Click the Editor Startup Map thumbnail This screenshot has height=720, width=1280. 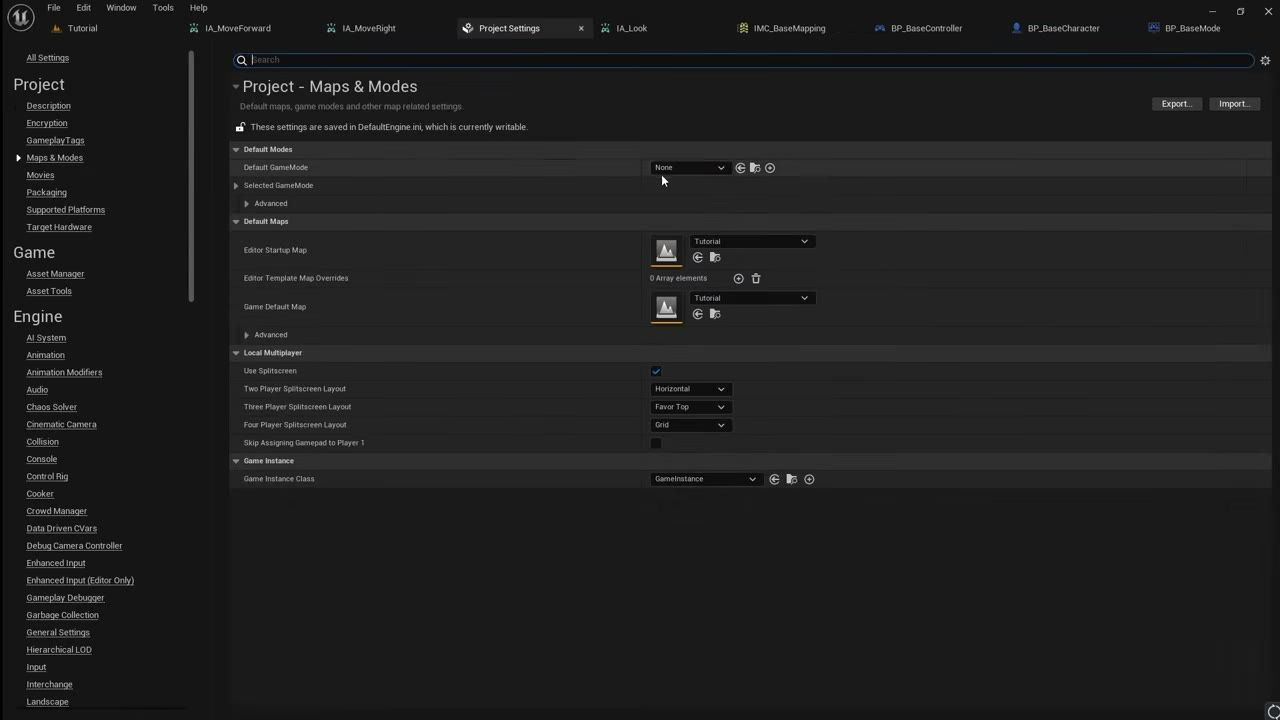(666, 251)
